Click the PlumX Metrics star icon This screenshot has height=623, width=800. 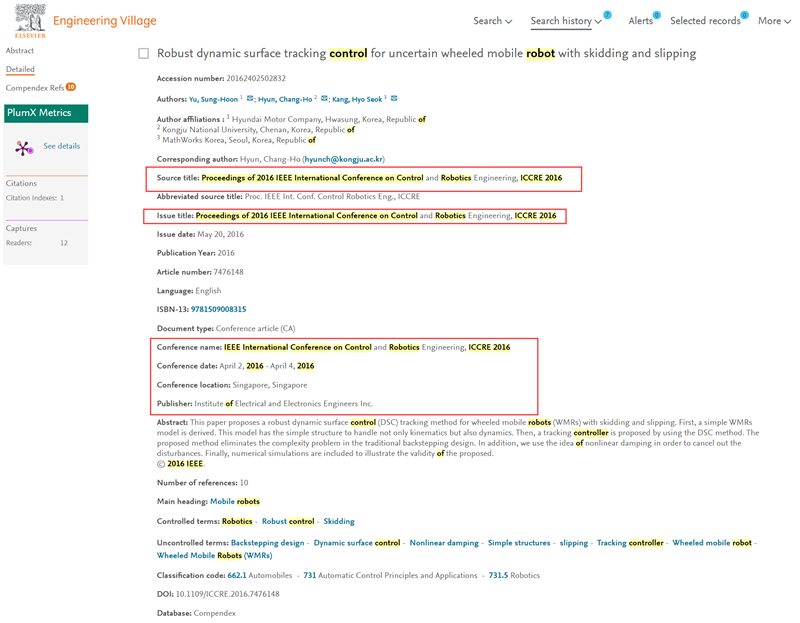pos(24,148)
